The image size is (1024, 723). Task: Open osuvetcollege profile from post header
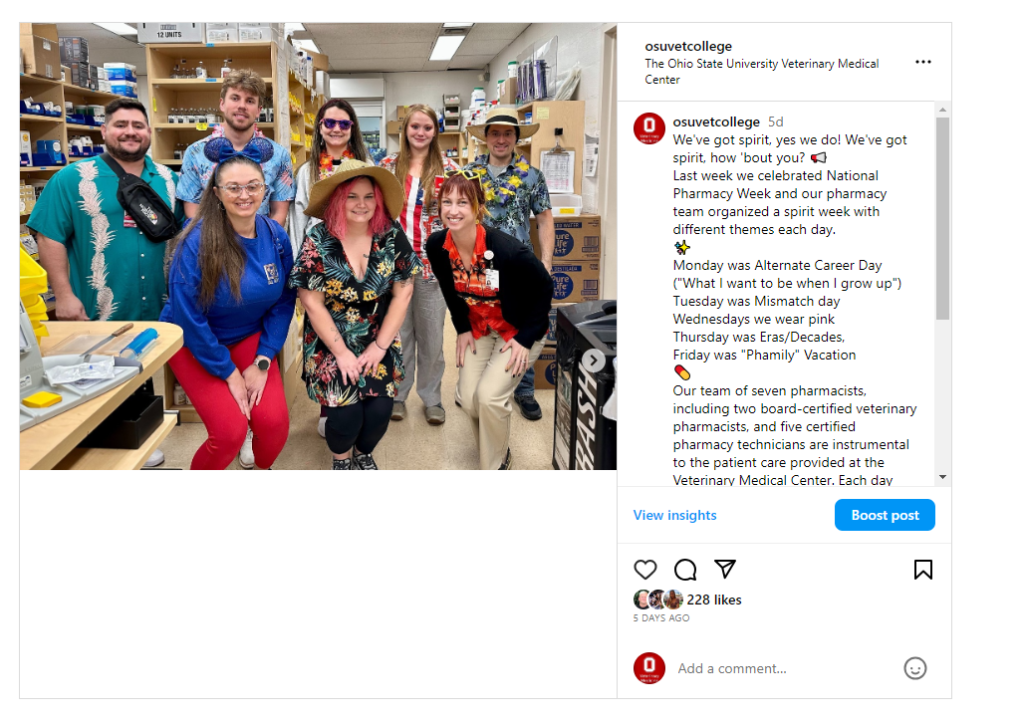pos(688,46)
